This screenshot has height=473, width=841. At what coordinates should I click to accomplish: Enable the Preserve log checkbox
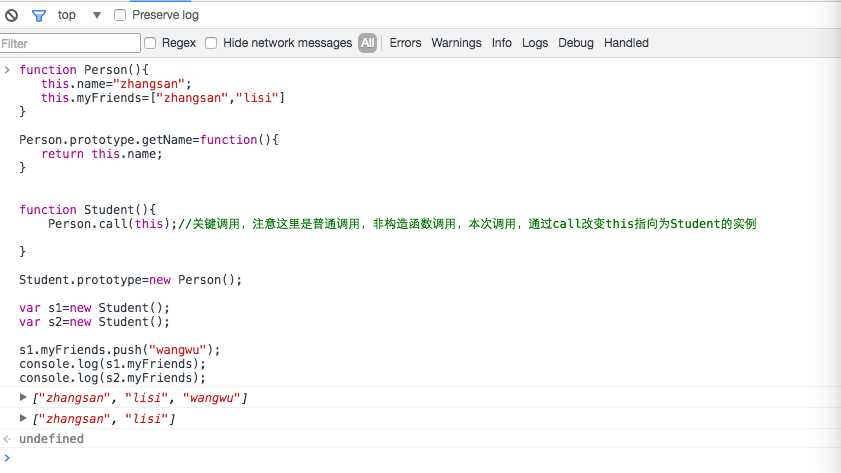120,15
